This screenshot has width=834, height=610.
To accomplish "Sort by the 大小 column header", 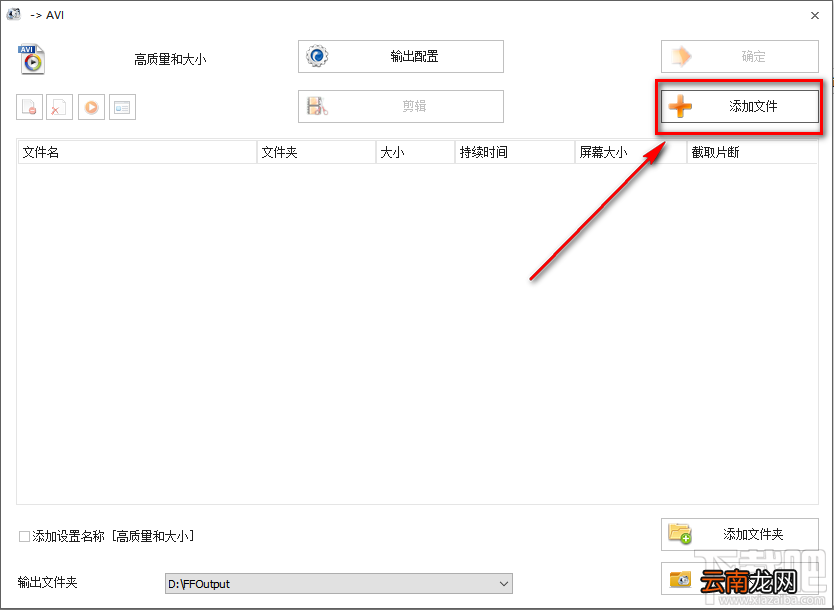I will pyautogui.click(x=415, y=152).
